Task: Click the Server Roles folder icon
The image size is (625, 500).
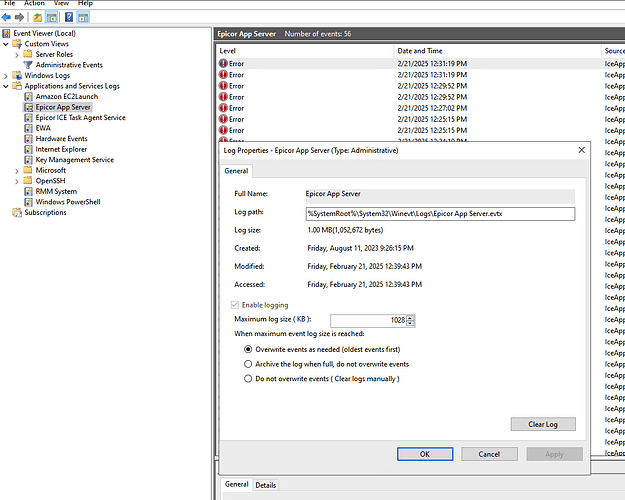Action: 28,54
